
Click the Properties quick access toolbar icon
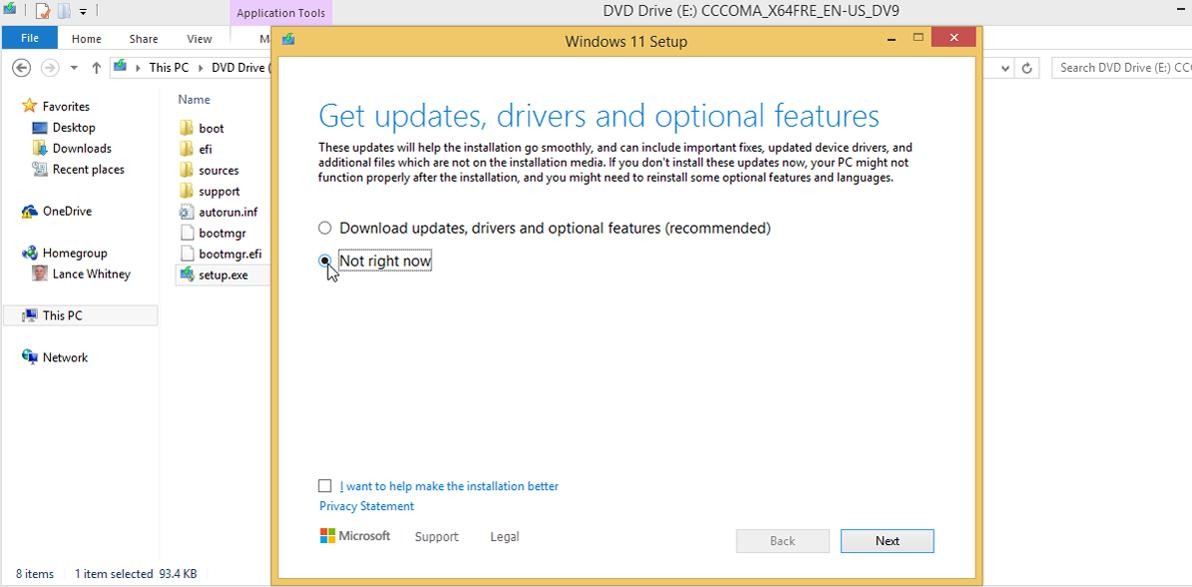(x=43, y=11)
